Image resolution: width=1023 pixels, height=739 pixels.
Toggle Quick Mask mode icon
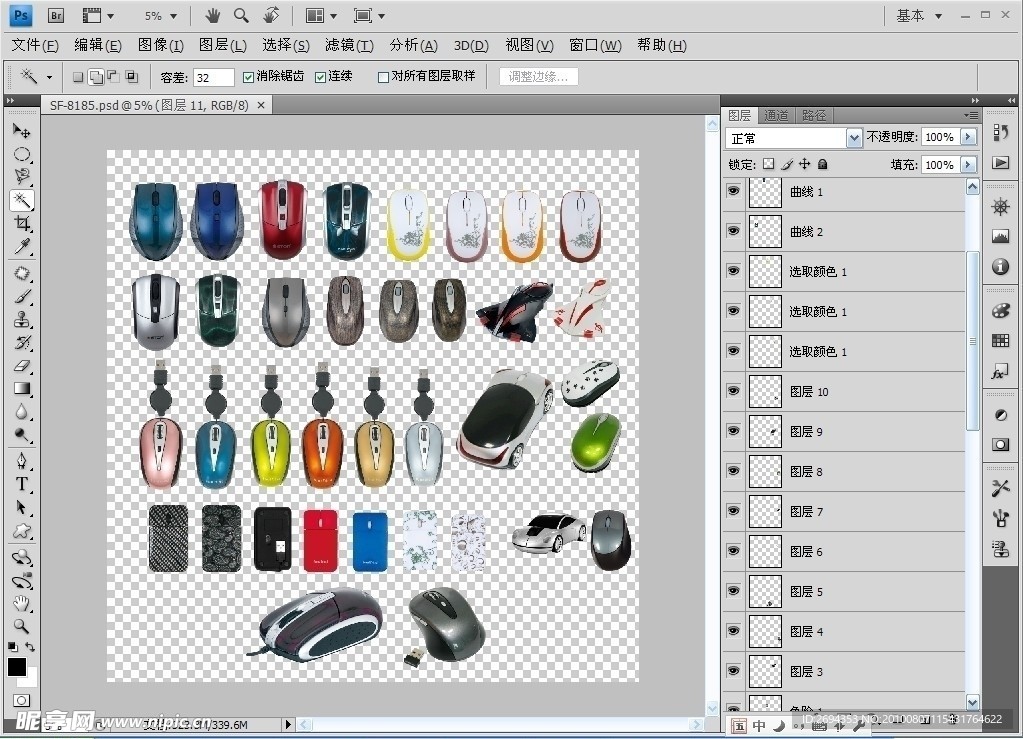[22, 701]
